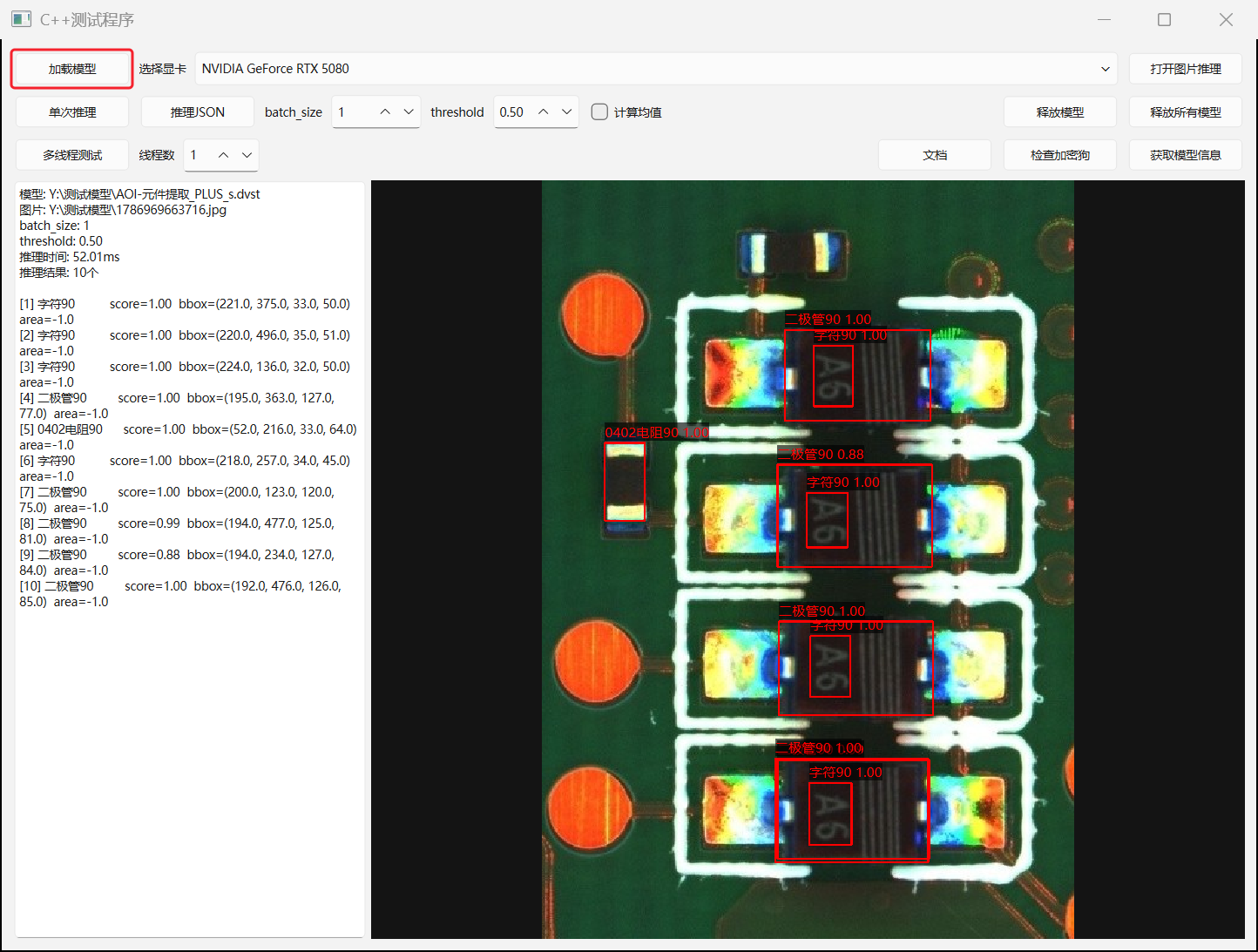The width and height of the screenshot is (1258, 952).
Task: Enable the 计算均值 checkbox
Action: (x=599, y=111)
